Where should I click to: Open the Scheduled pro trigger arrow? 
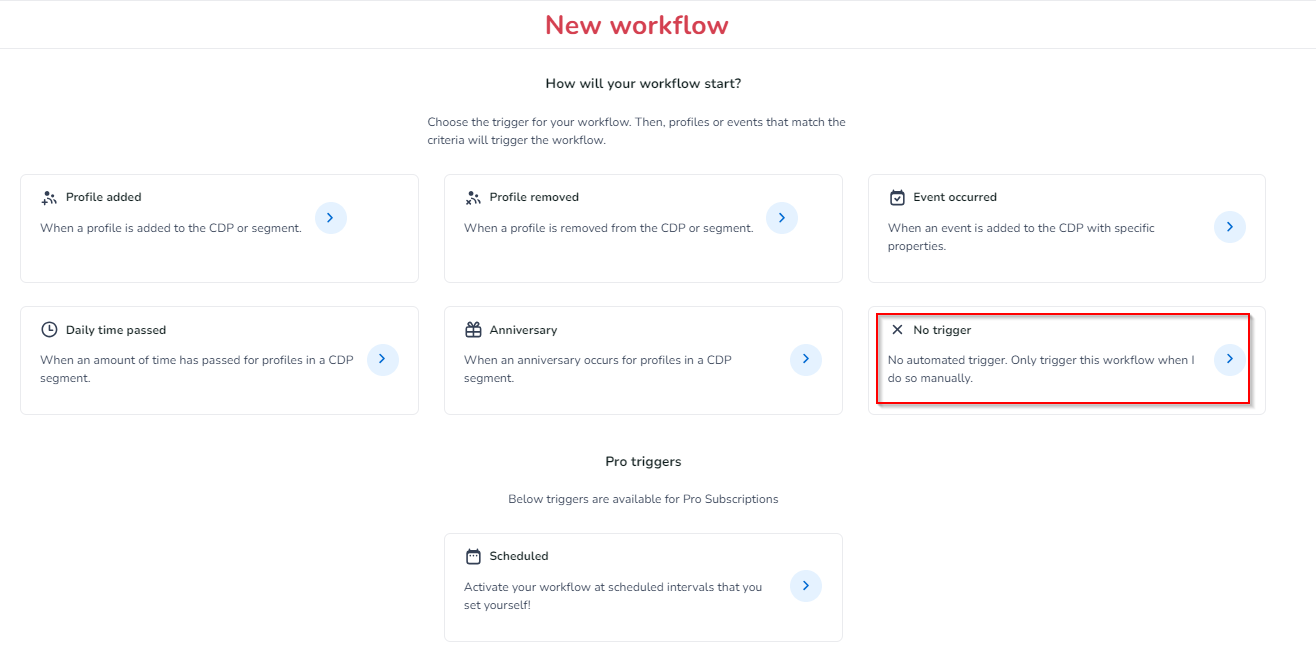pos(805,586)
